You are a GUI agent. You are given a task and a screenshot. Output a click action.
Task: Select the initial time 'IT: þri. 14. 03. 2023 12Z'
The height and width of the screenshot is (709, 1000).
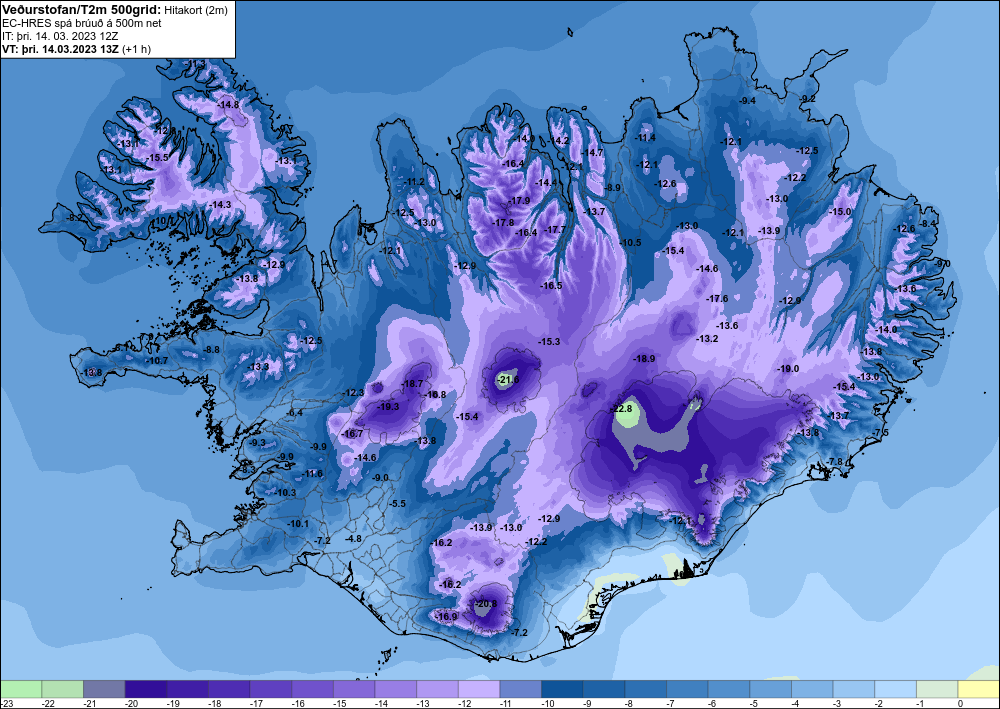tap(60, 36)
